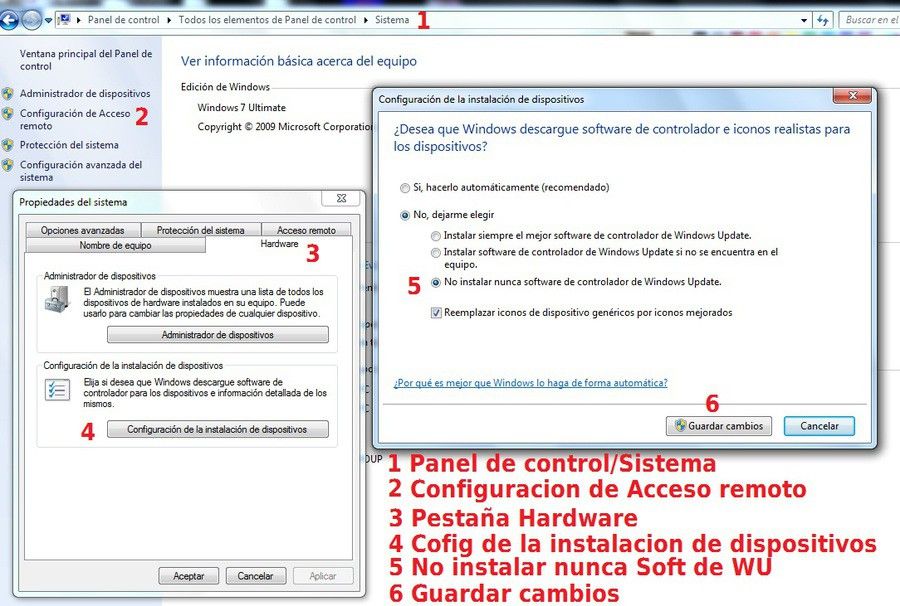The width and height of the screenshot is (900, 606).
Task: Click 'Cancelar' in device installation dialog
Action: coord(819,426)
